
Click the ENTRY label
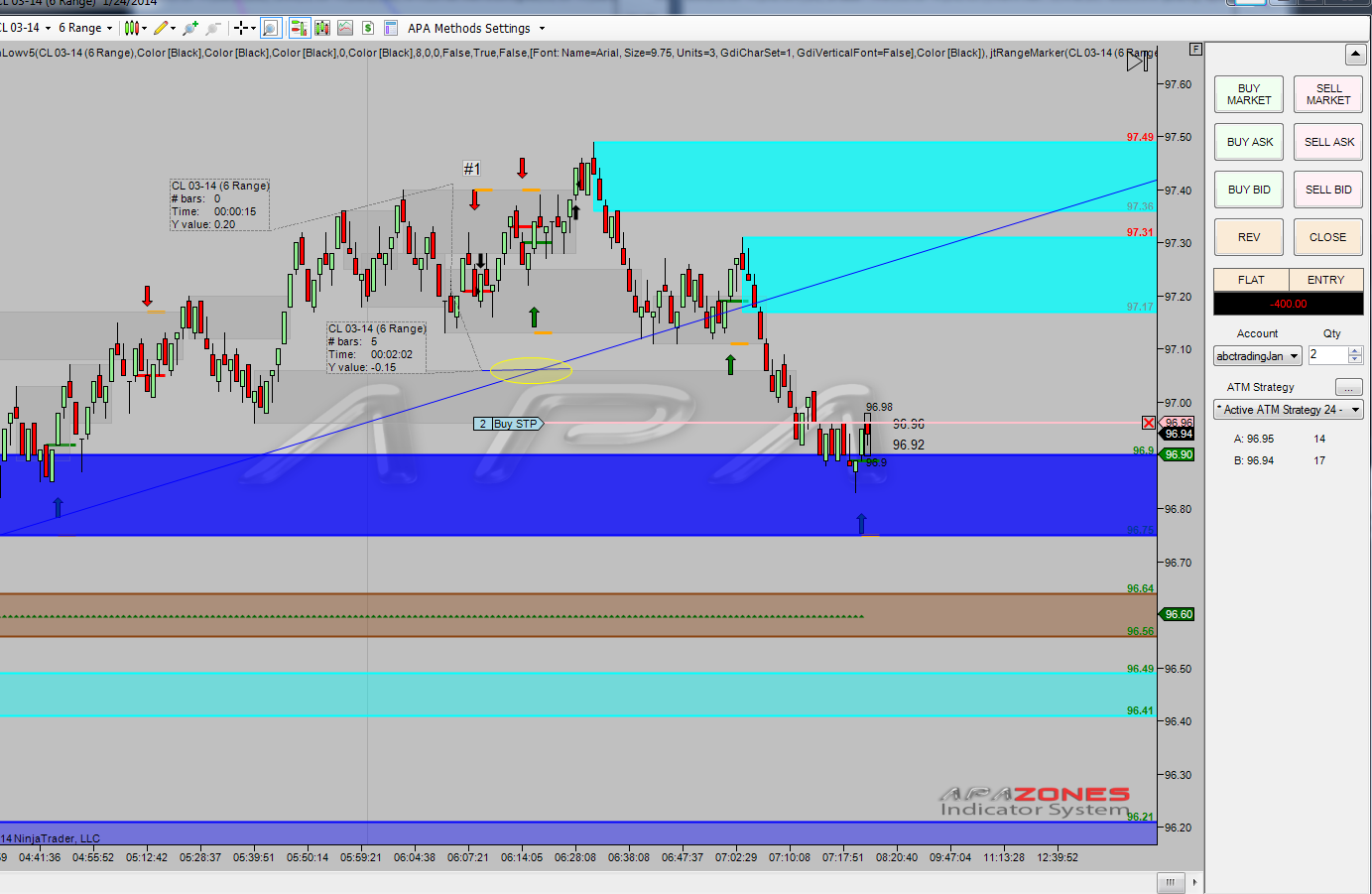click(x=1325, y=280)
